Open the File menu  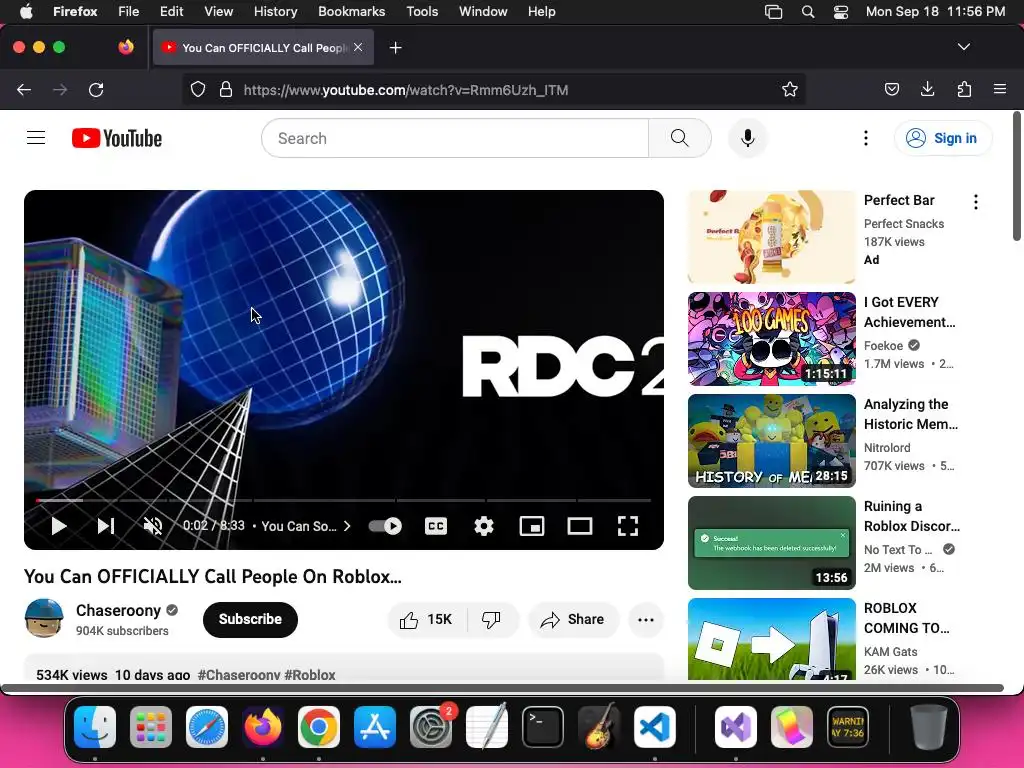click(x=128, y=11)
